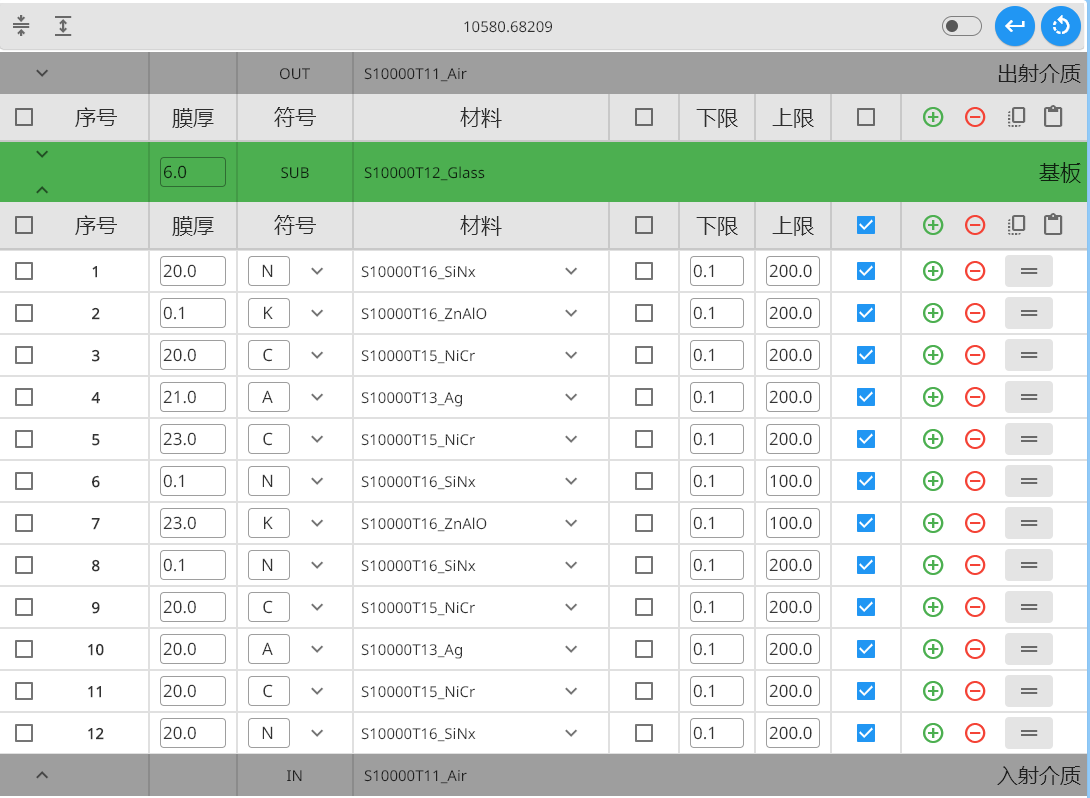Select the row 5 checkbox on left
The image size is (1090, 798).
click(x=24, y=439)
